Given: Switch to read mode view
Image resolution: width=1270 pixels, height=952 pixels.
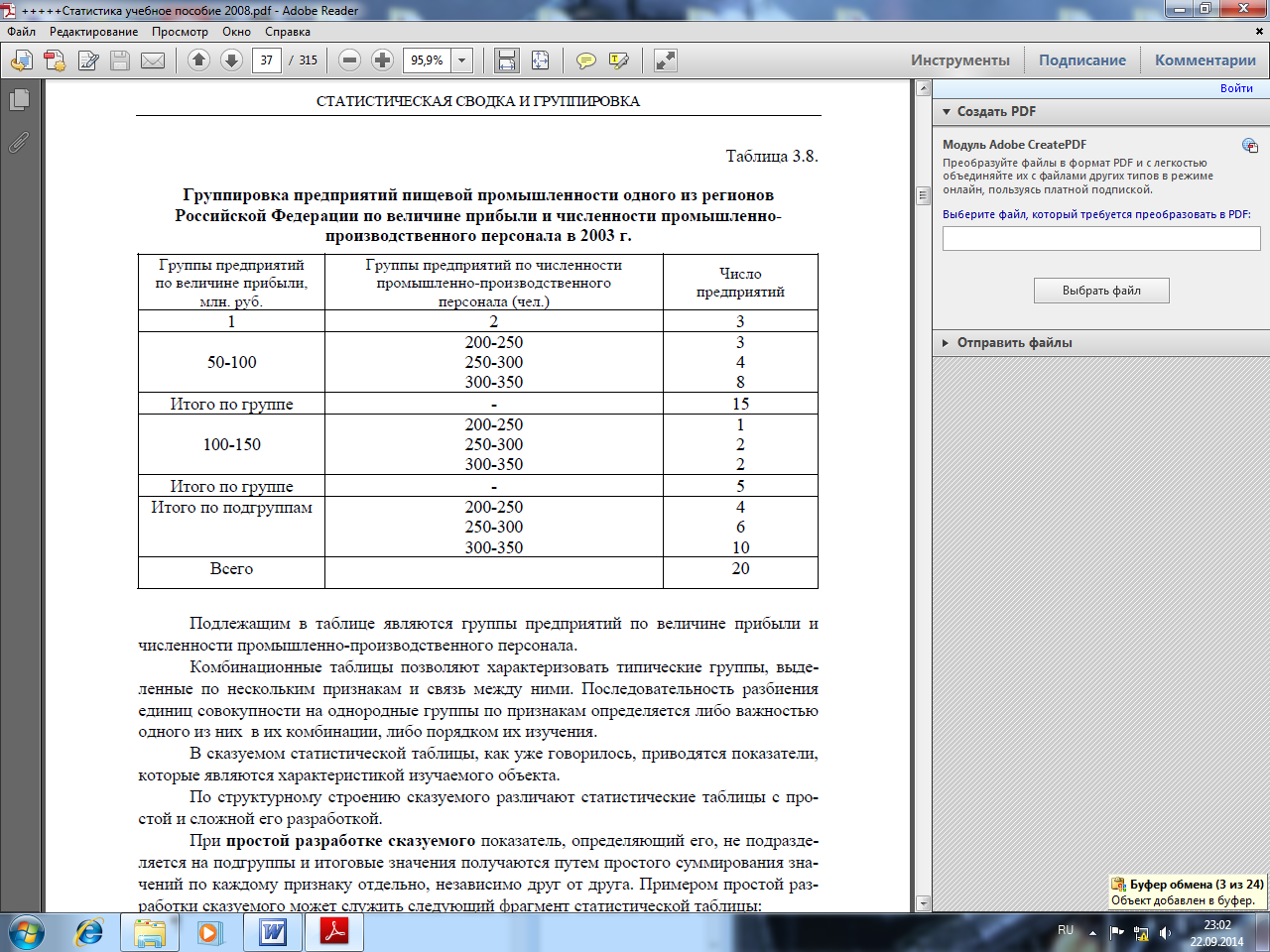Looking at the screenshot, I should click(x=666, y=60).
